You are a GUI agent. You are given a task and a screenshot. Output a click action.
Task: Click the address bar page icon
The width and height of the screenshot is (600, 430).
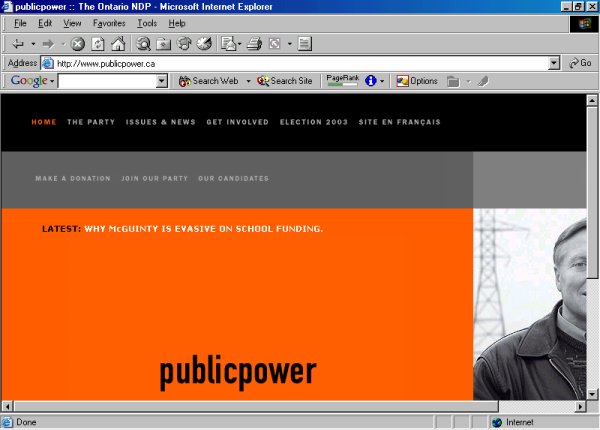tap(47, 64)
